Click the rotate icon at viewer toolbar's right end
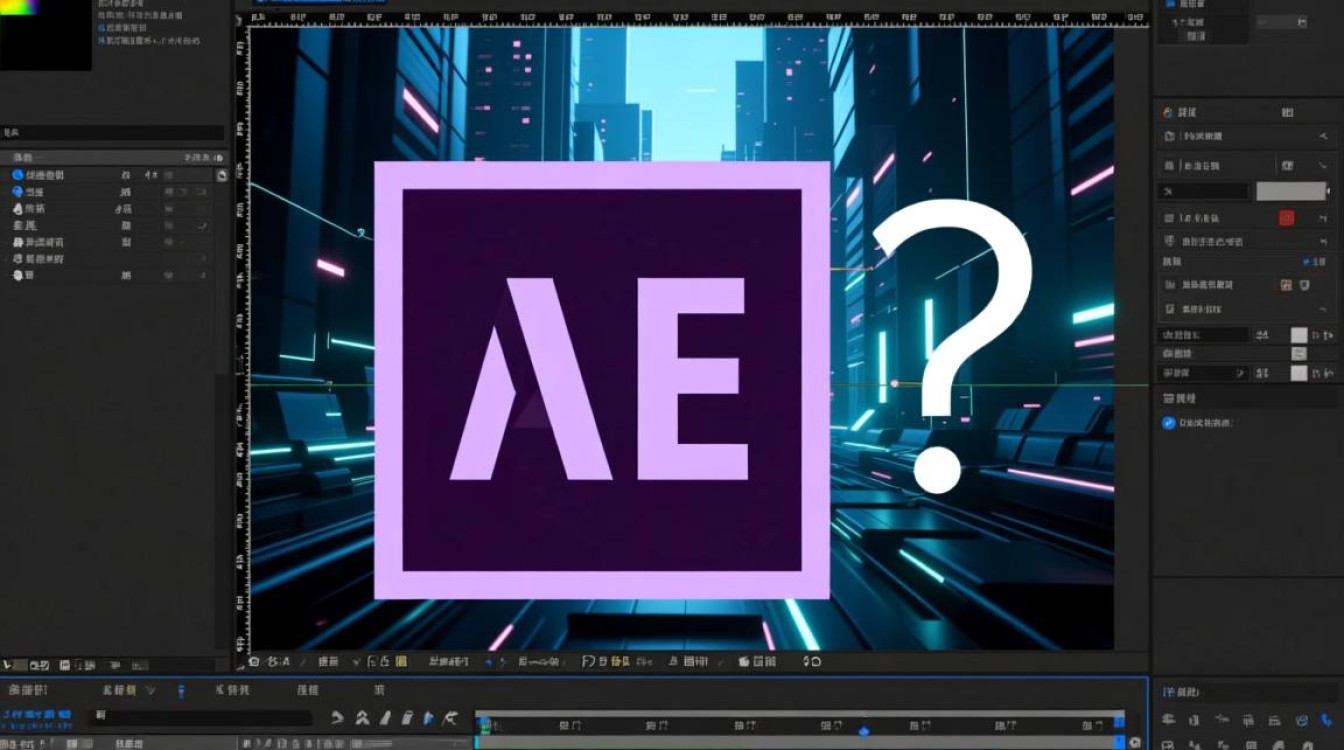Viewport: 1344px width, 750px height. click(x=813, y=662)
